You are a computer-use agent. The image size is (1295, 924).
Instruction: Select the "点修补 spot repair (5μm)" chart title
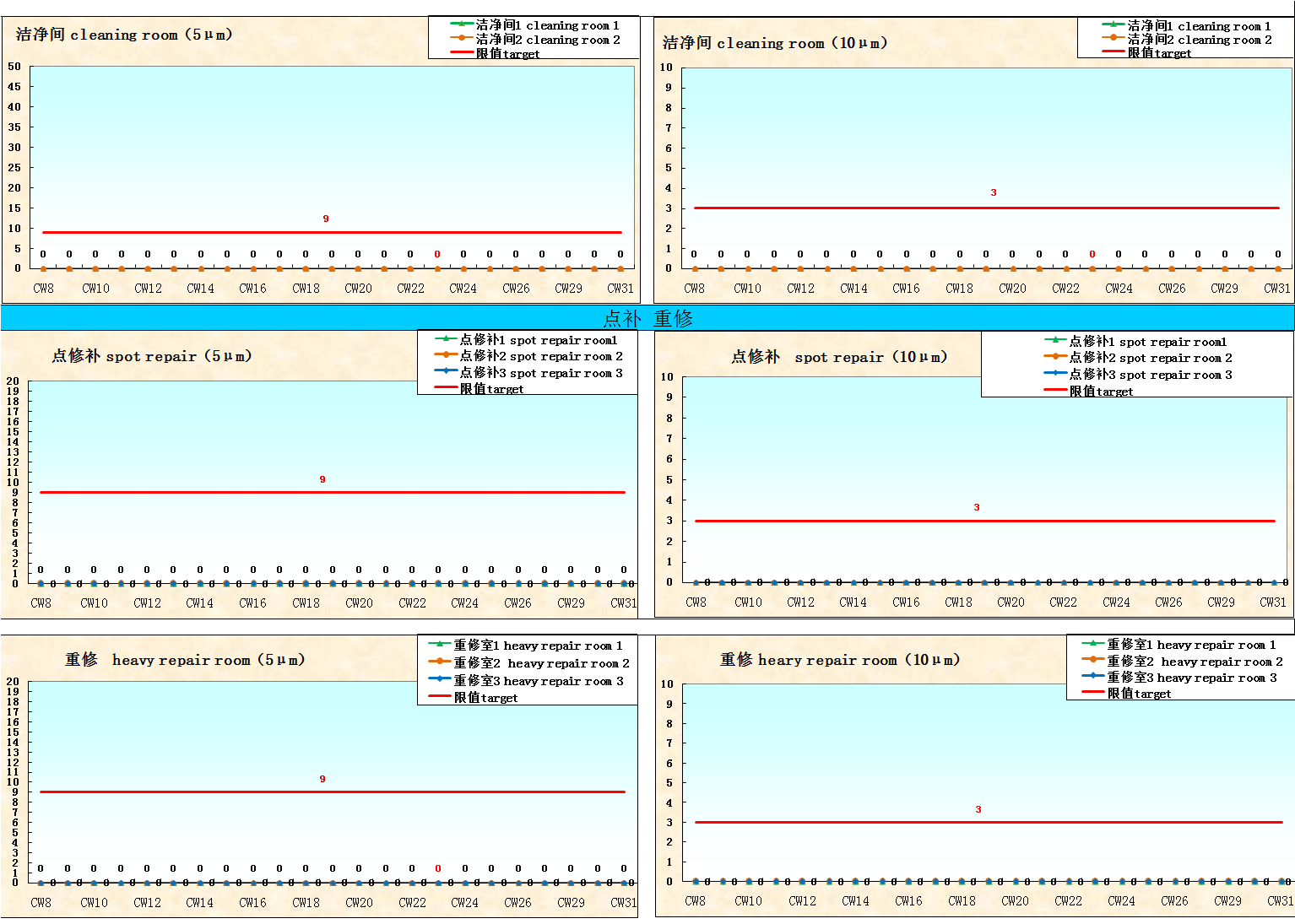(152, 356)
